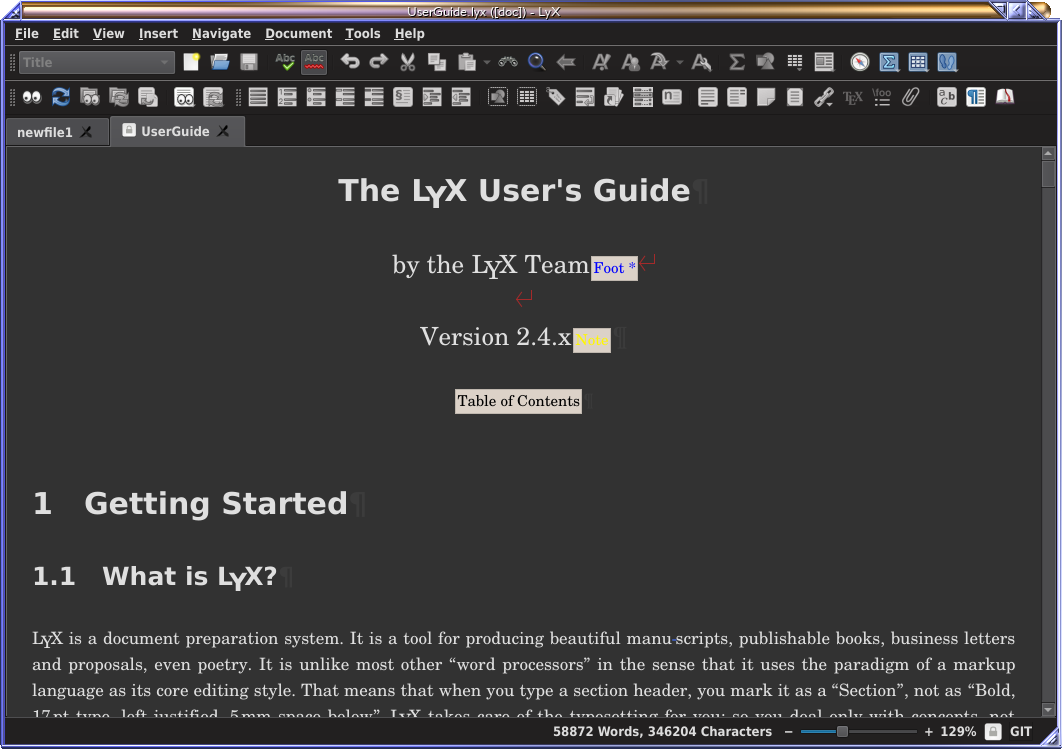Image resolution: width=1062 pixels, height=749 pixels.
Task: Paste from the clipboard
Action: point(467,62)
